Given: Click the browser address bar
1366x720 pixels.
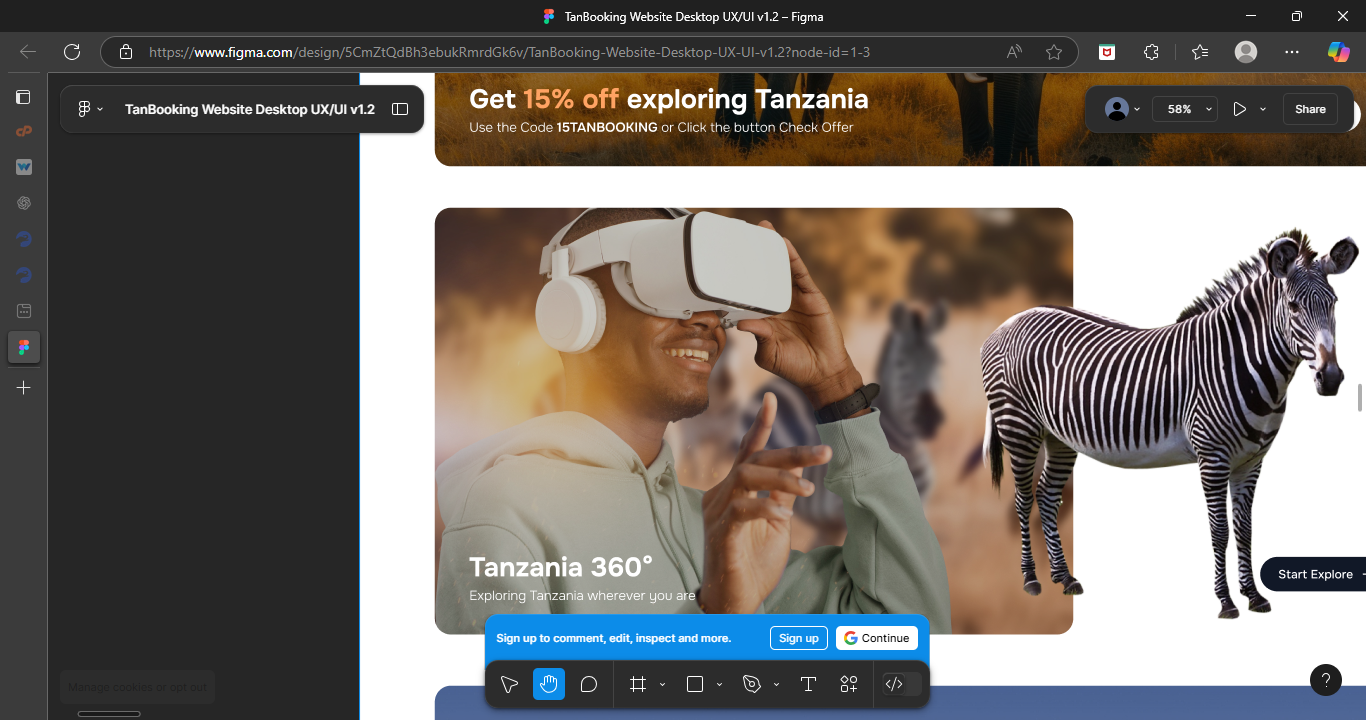Looking at the screenshot, I should (560, 52).
